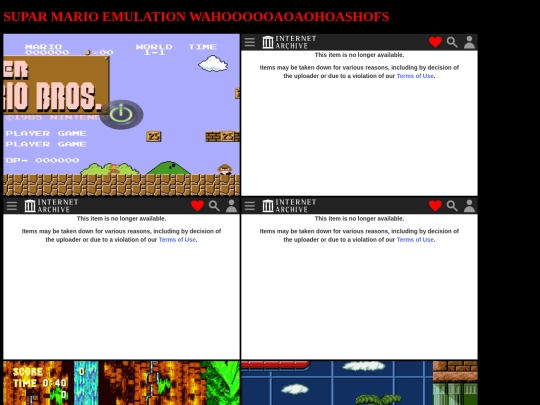The width and height of the screenshot is (540, 405).
Task: Click the red heart in top-right archive frame
Action: pos(435,42)
